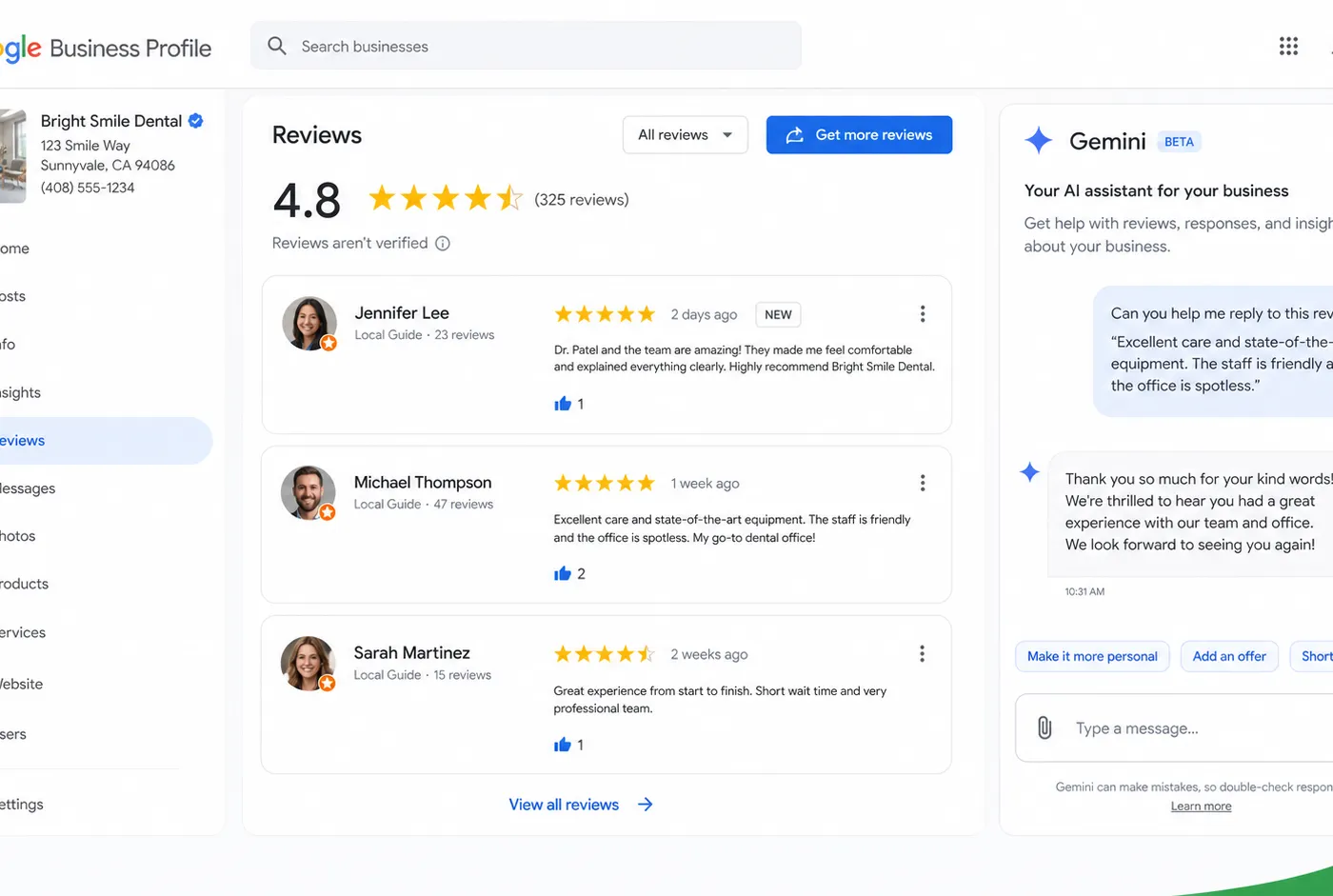Click the Bright Smile Dental office photo
This screenshot has width=1333, height=896.
(x=12, y=156)
